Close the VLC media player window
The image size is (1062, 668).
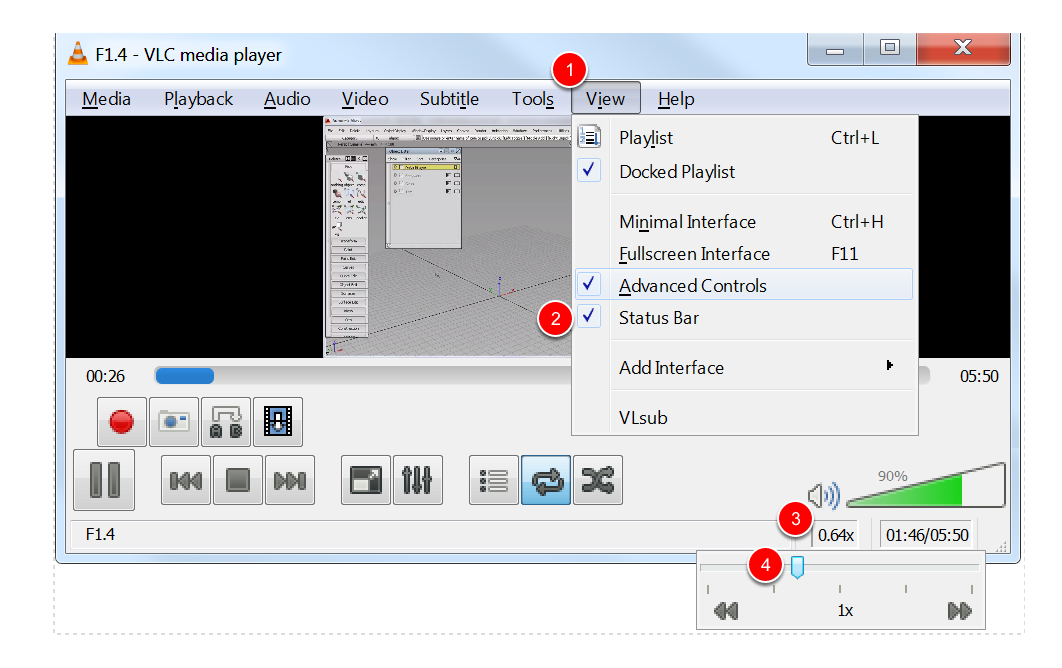963,48
